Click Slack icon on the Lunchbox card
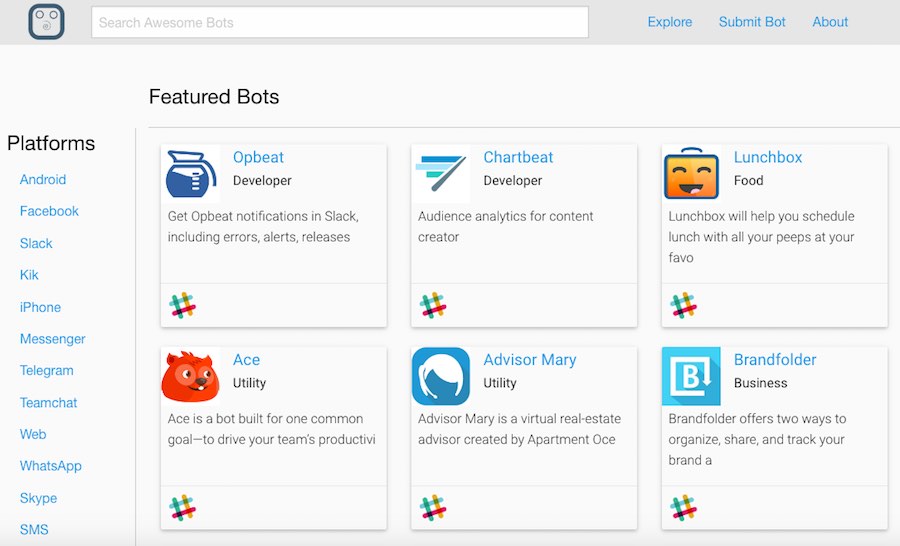 point(684,306)
